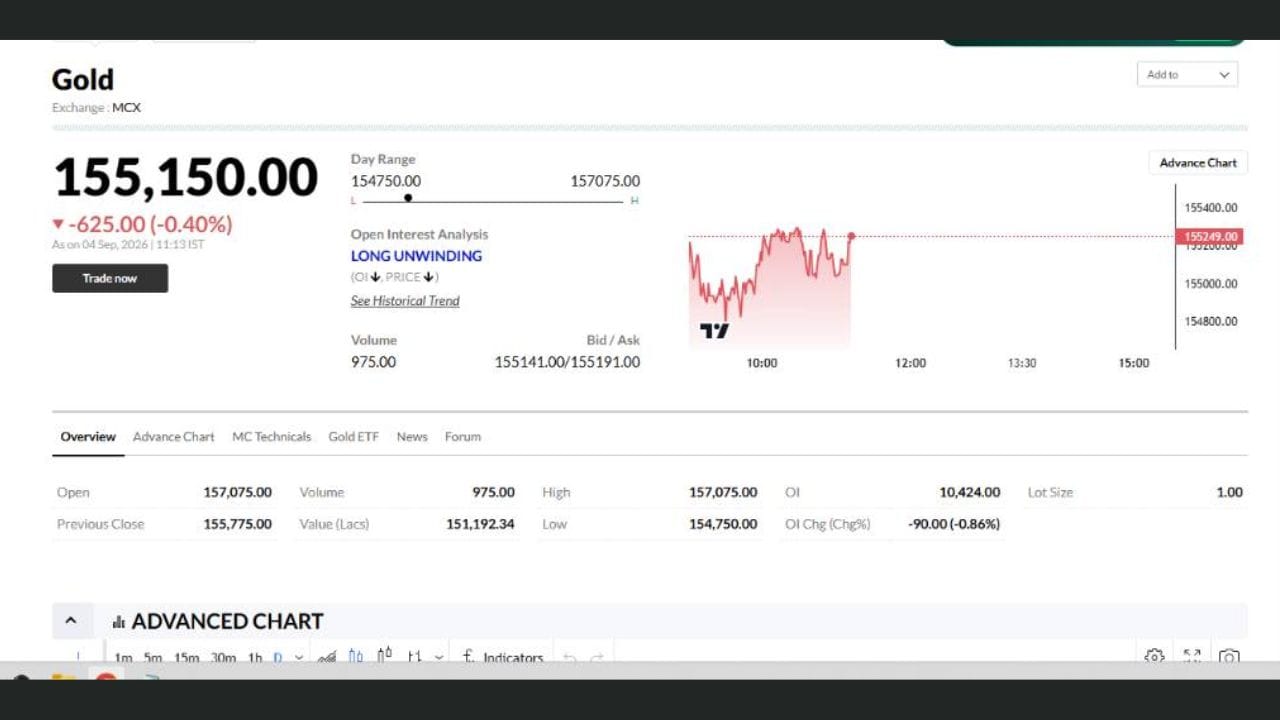1280x720 pixels.
Task: Open the Gold ETF tab
Action: [x=354, y=437]
